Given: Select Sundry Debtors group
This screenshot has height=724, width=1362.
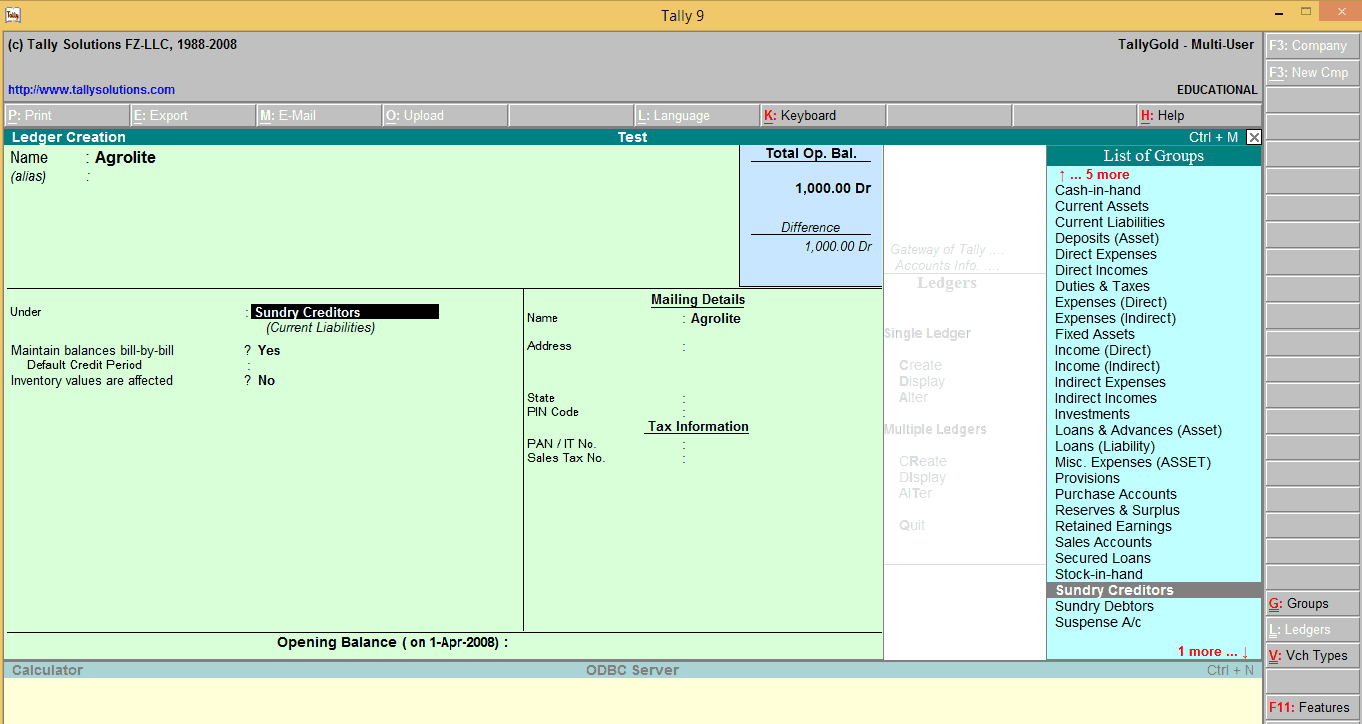Looking at the screenshot, I should (x=1104, y=607).
